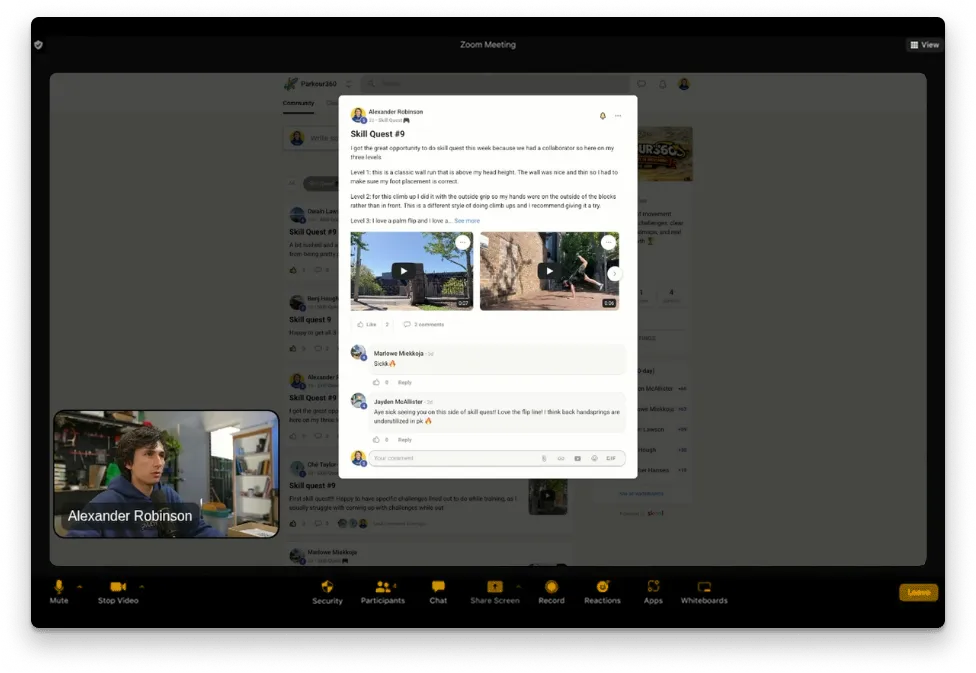
Task: Open the emoji picker in the comment box
Action: [594, 458]
